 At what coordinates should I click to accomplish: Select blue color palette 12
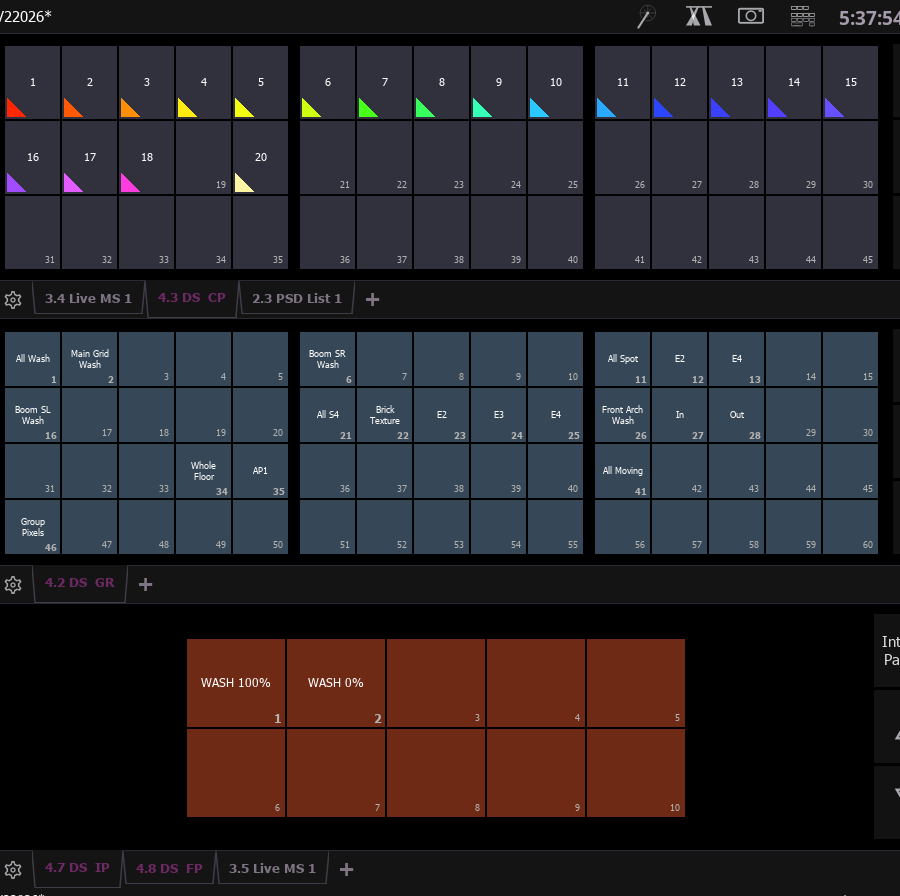680,83
